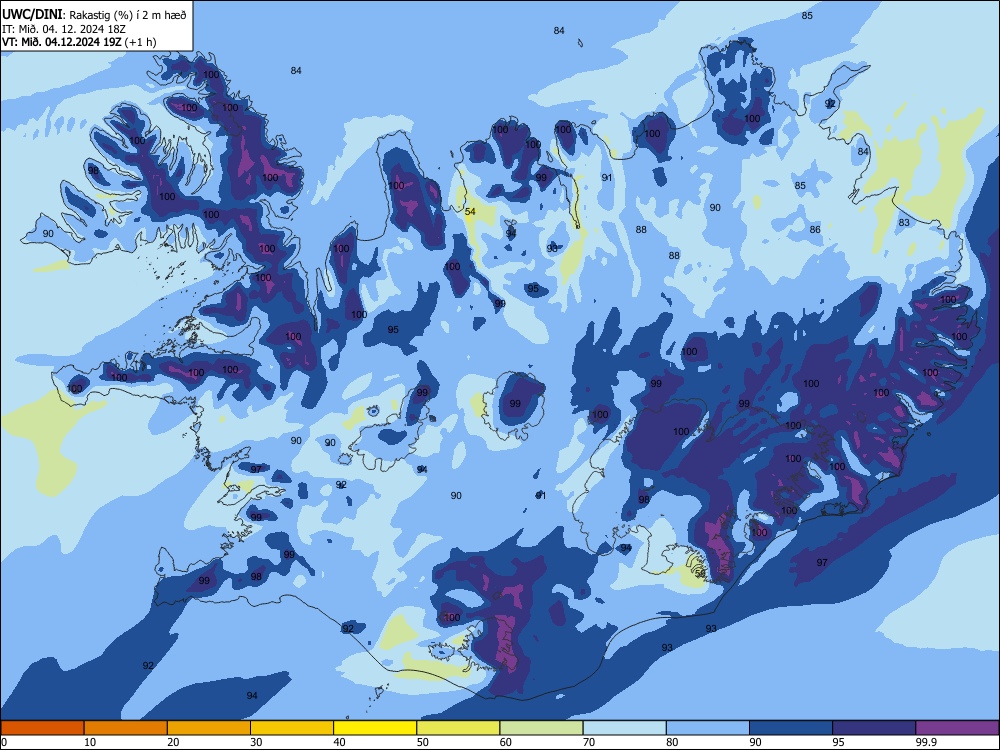Viewport: 1000px width, 750px height.
Task: Click the 30–40 golden legend swatch
Action: pyautogui.click(x=292, y=728)
